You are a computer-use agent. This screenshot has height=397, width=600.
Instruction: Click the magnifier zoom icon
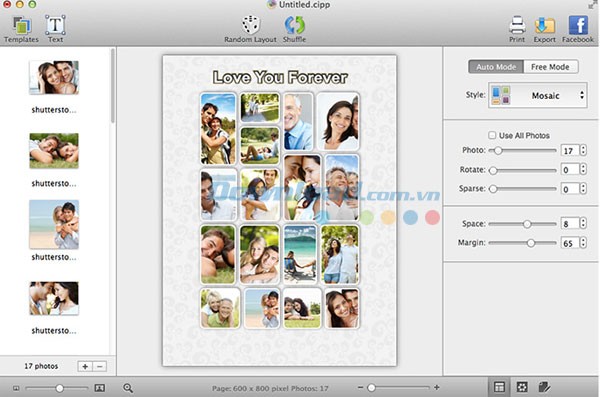[x=128, y=388]
